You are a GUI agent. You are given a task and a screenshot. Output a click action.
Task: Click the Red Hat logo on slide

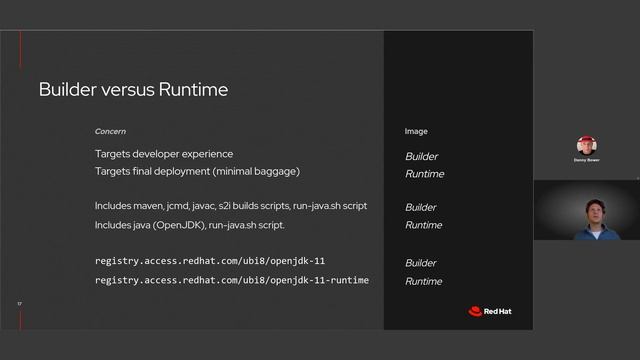(x=489, y=311)
